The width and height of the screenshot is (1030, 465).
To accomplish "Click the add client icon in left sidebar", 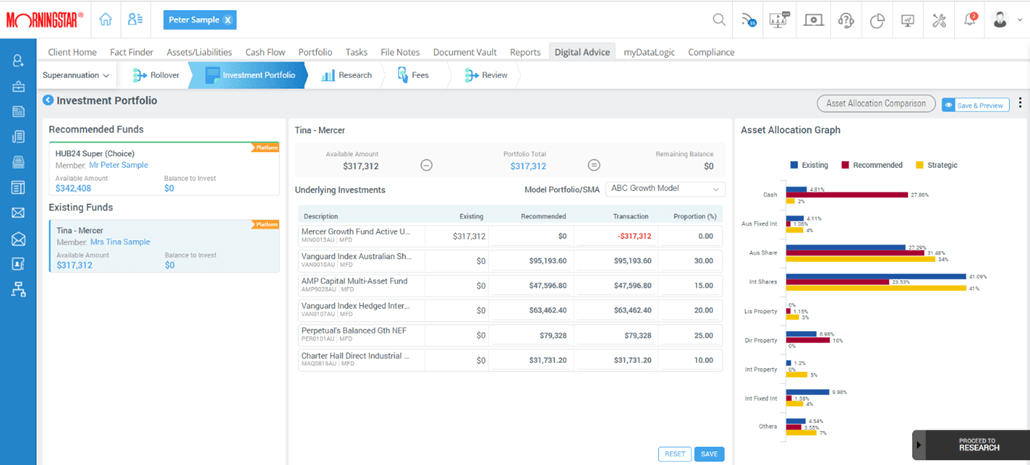I will [x=18, y=61].
